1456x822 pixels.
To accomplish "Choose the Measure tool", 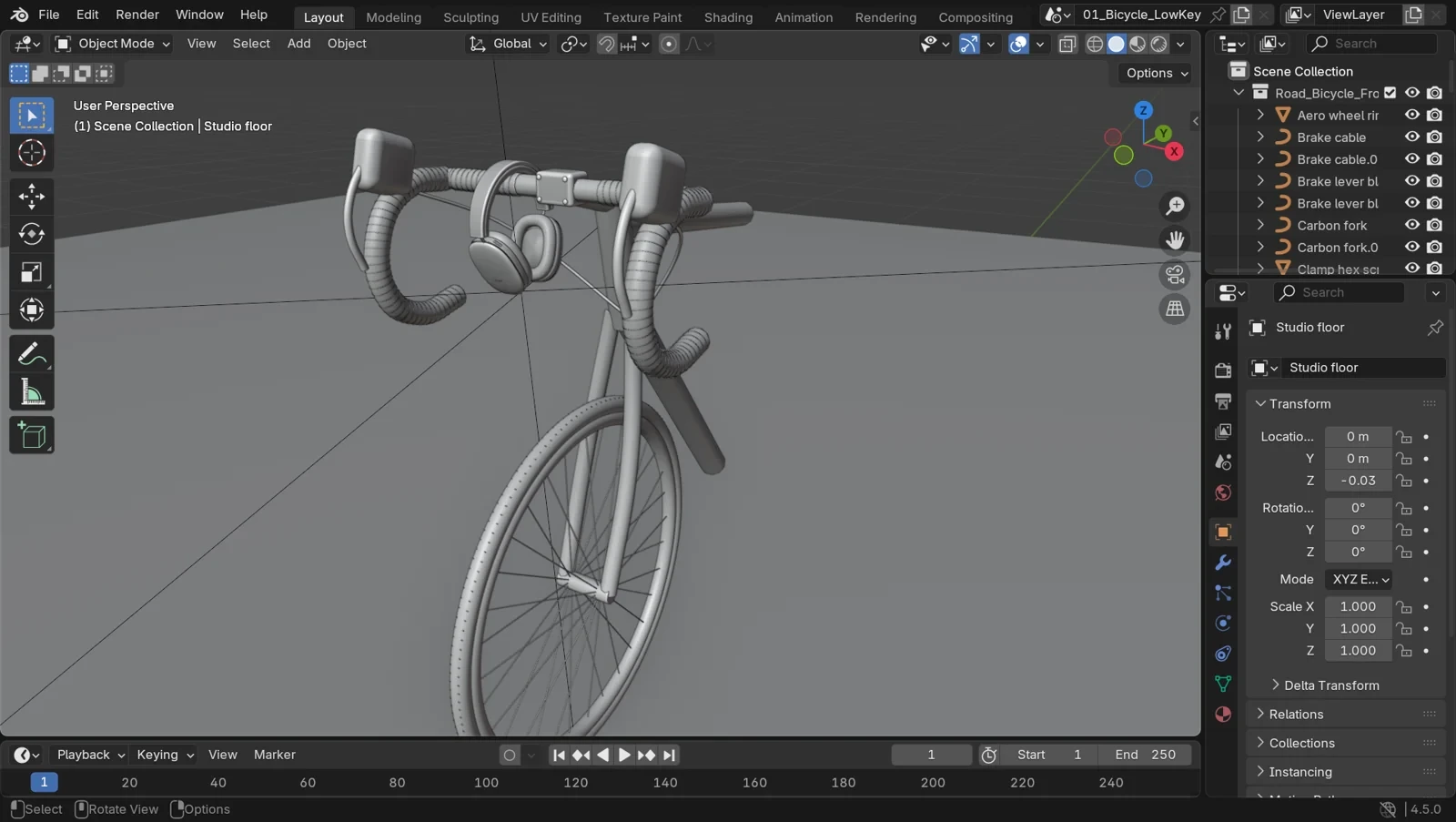I will 32,393.
